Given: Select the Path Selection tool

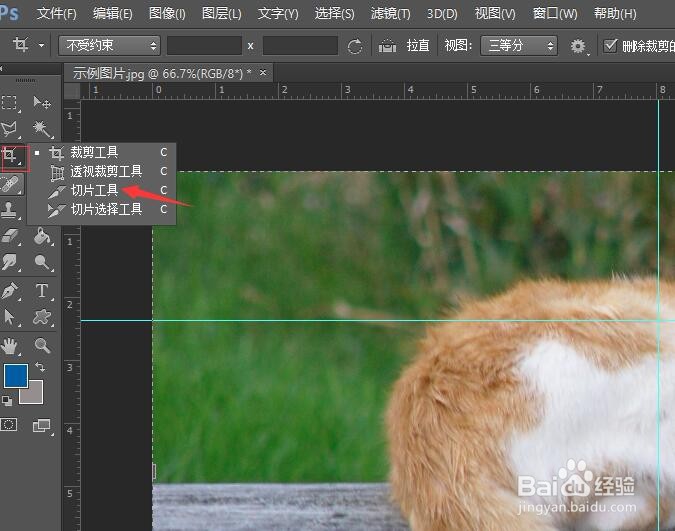Looking at the screenshot, I should (x=9, y=317).
